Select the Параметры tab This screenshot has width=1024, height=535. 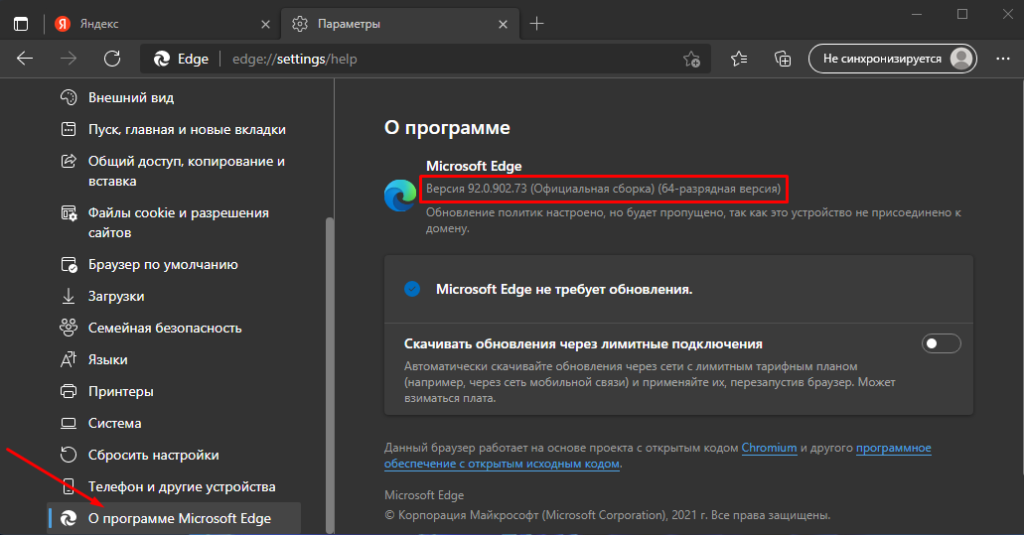click(x=400, y=24)
